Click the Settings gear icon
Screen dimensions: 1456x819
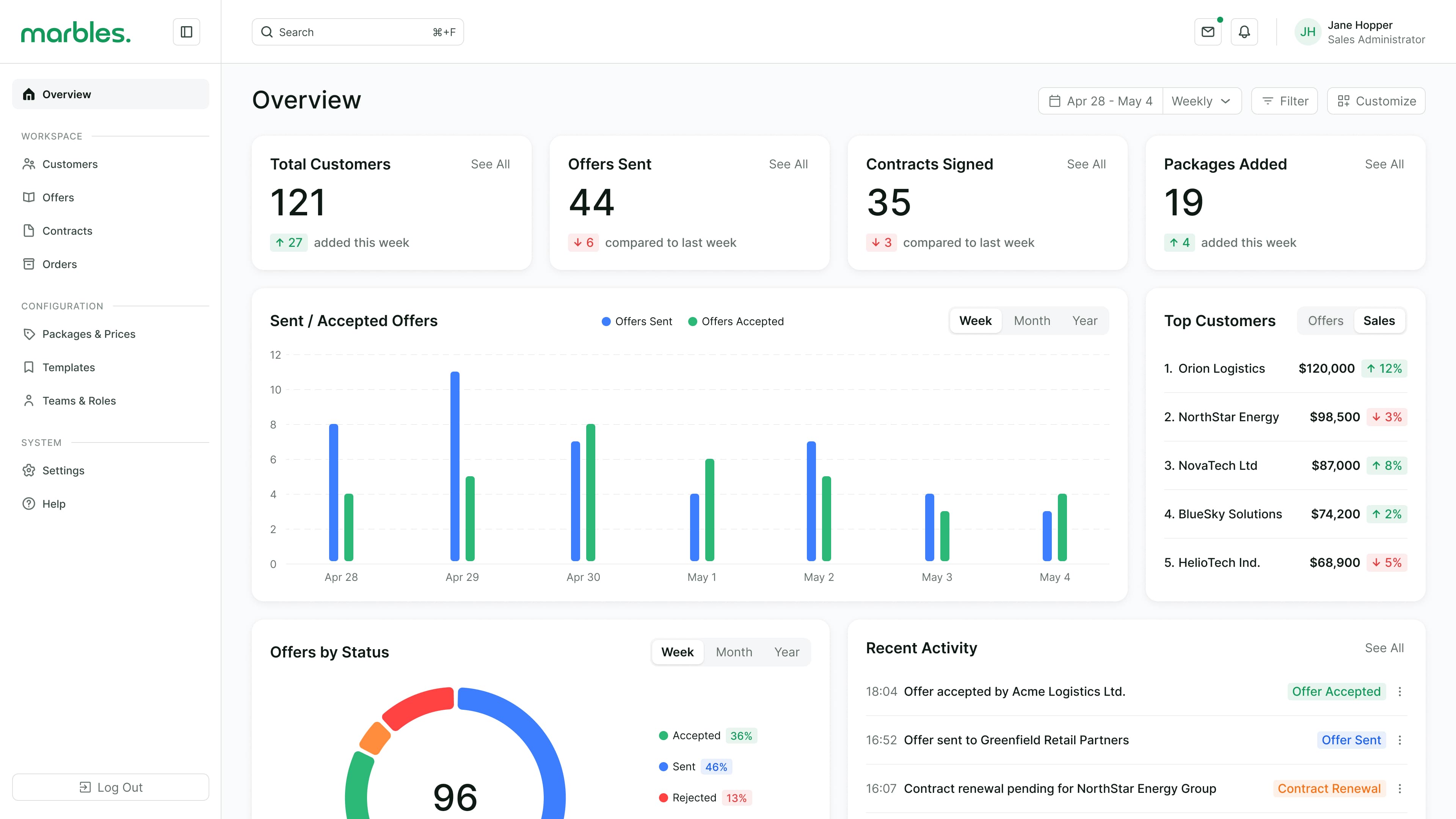[29, 470]
